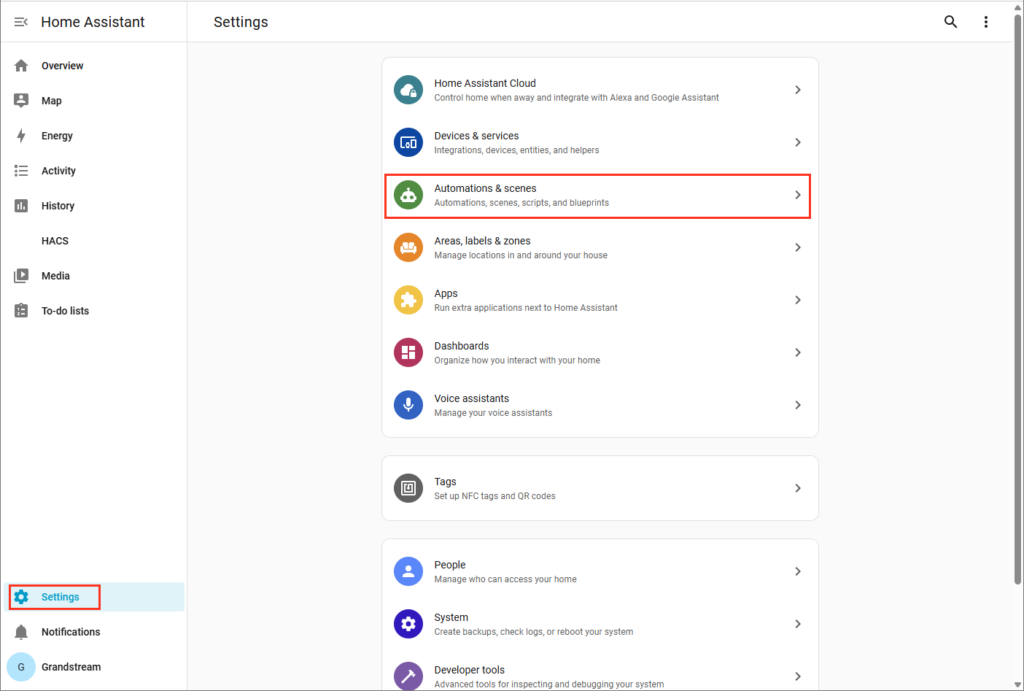Image resolution: width=1024 pixels, height=691 pixels.
Task: Click the chevron on the Automations & scenes row
Action: (797, 195)
